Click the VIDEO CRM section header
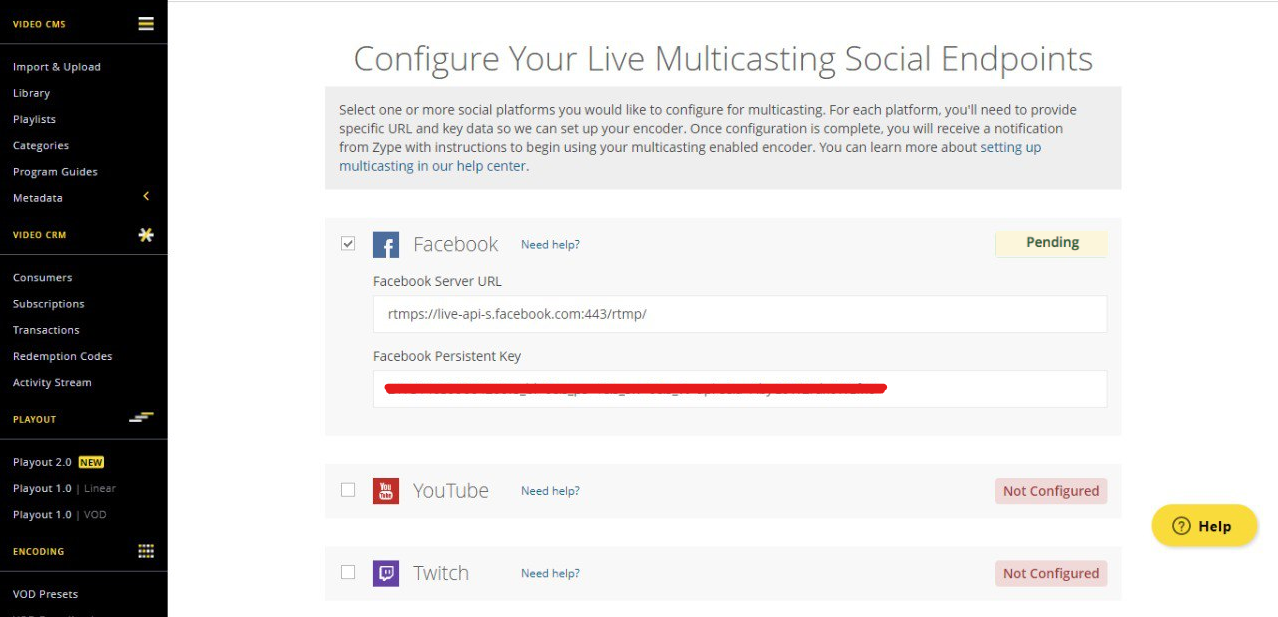This screenshot has width=1278, height=617. click(39, 235)
